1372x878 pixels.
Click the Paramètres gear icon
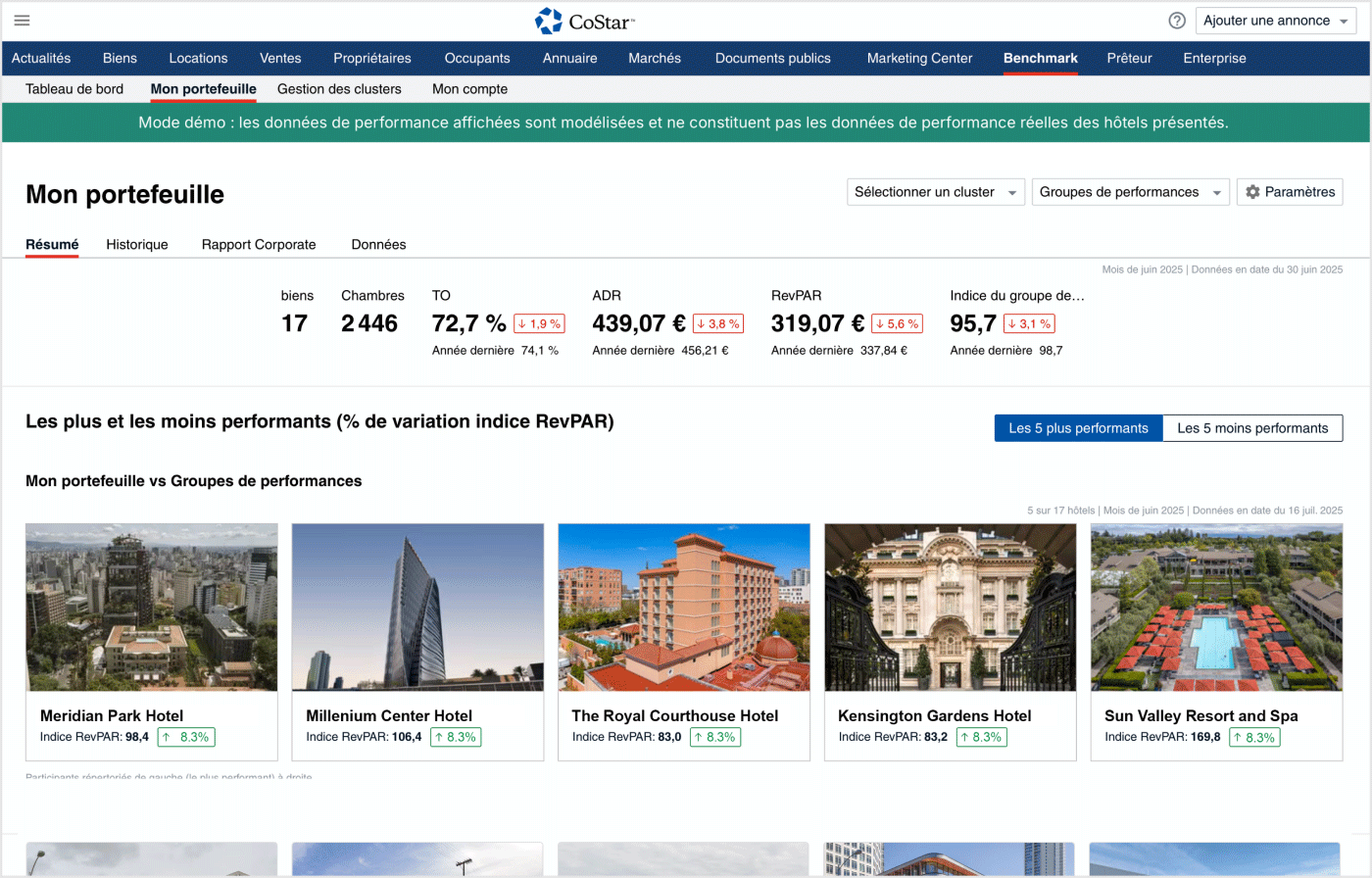1252,192
